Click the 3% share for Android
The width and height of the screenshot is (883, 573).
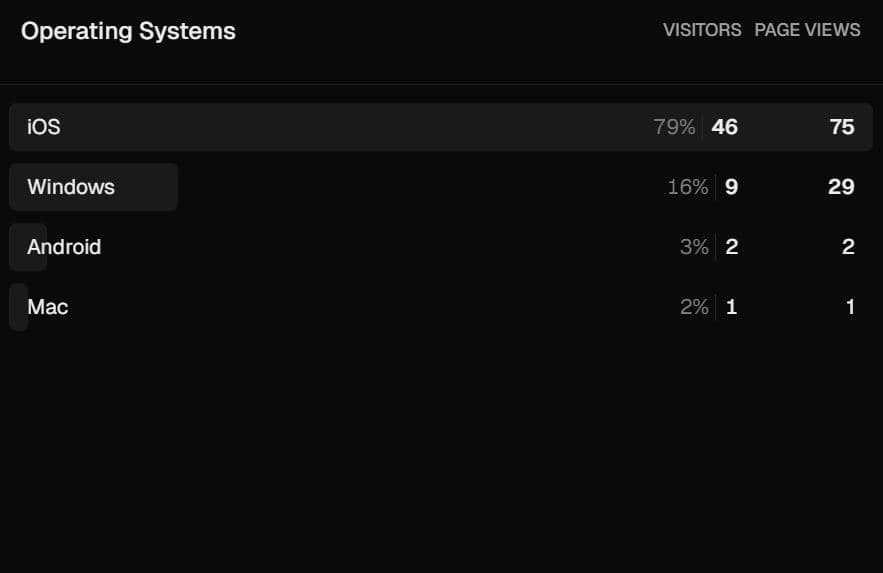(693, 247)
